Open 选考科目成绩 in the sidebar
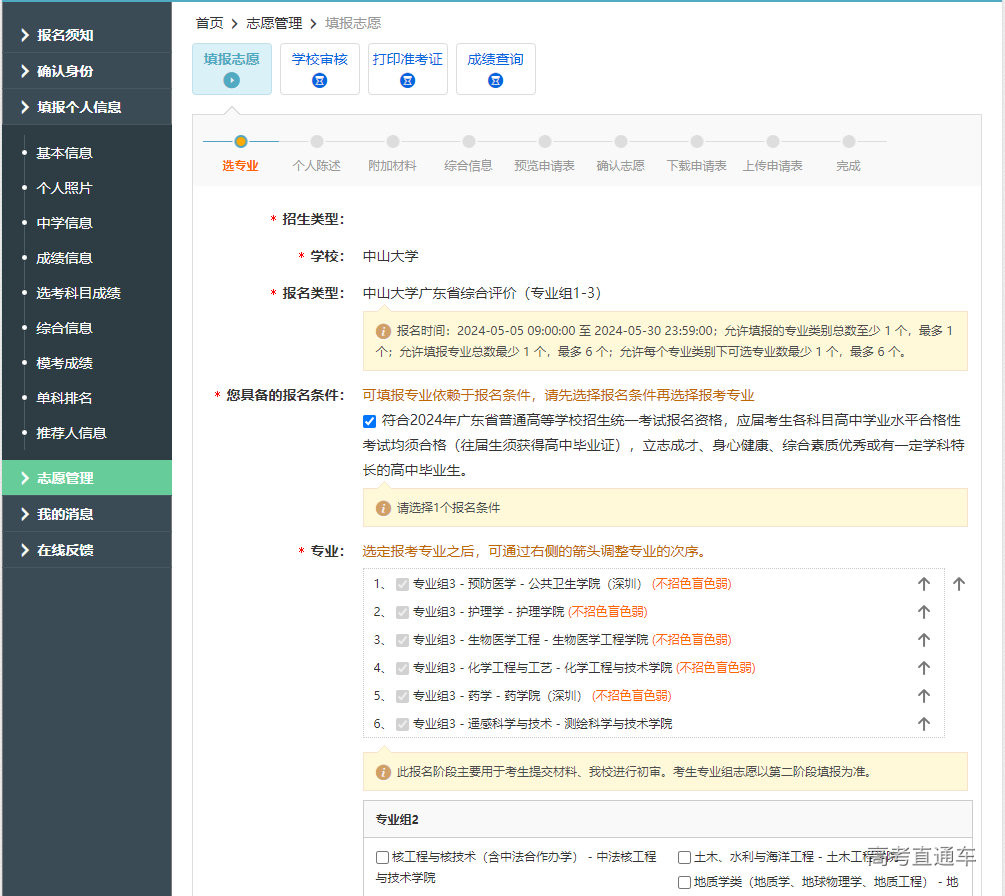 point(78,293)
